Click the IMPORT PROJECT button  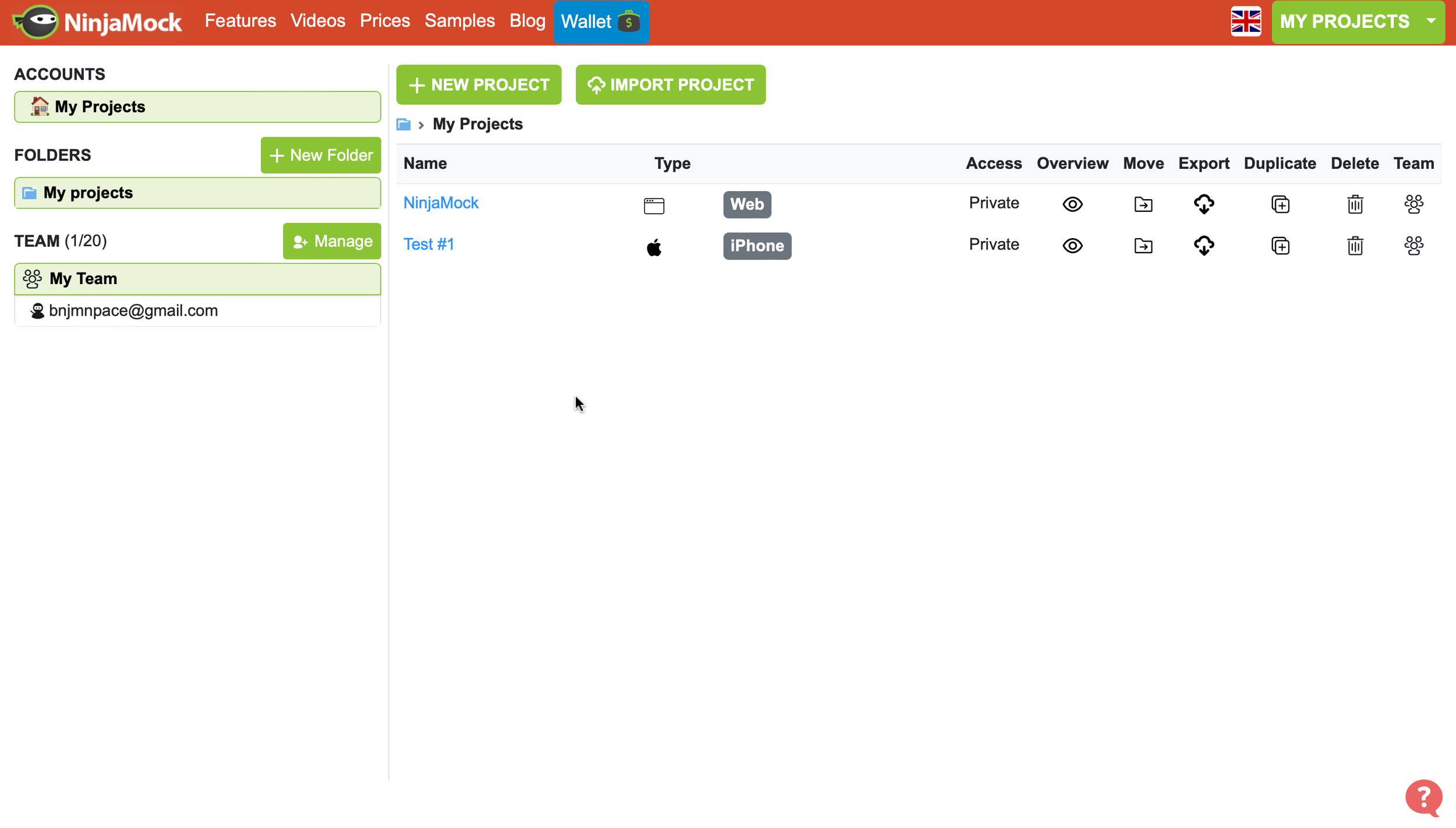click(670, 85)
